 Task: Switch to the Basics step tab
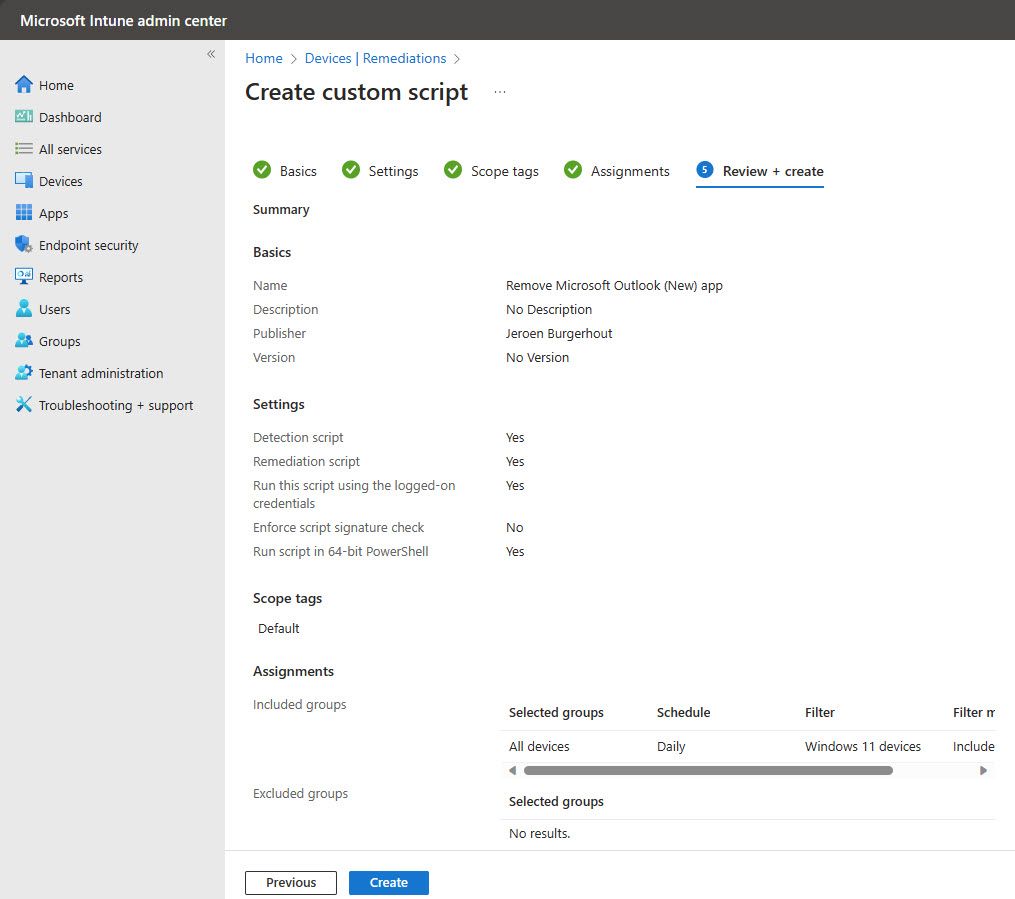285,171
